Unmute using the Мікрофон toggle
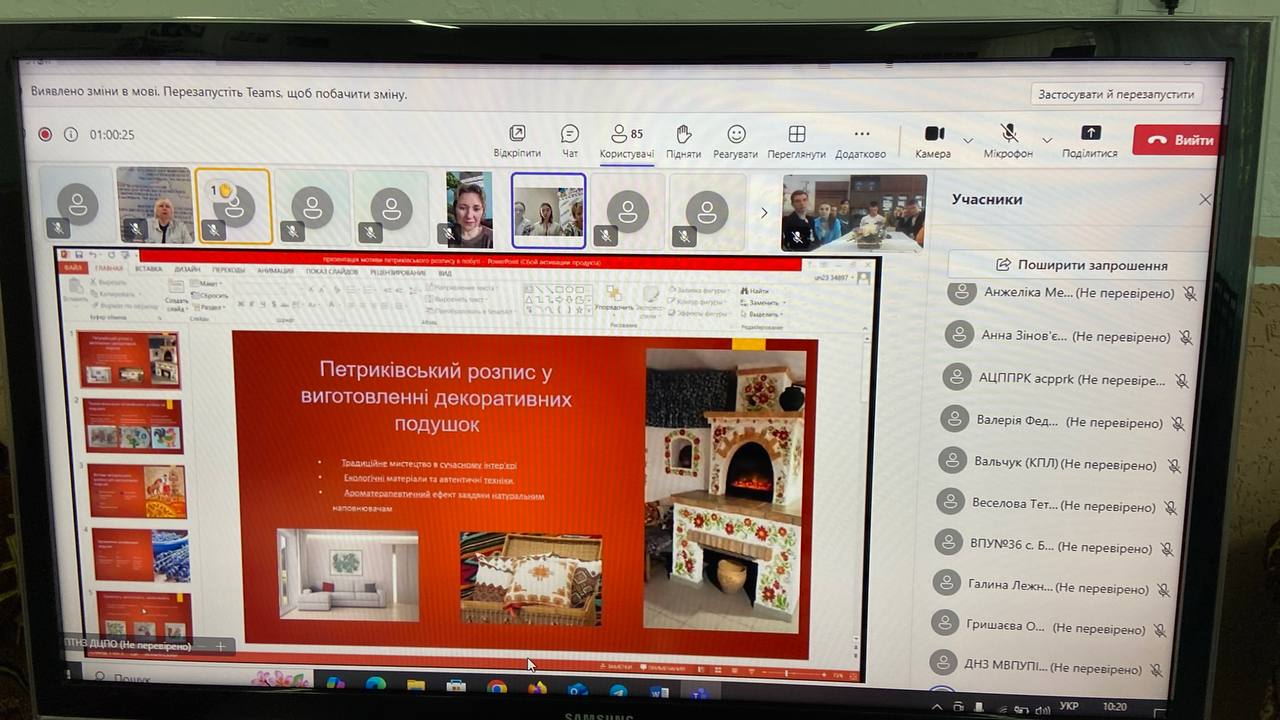This screenshot has width=1280, height=720. point(1009,140)
